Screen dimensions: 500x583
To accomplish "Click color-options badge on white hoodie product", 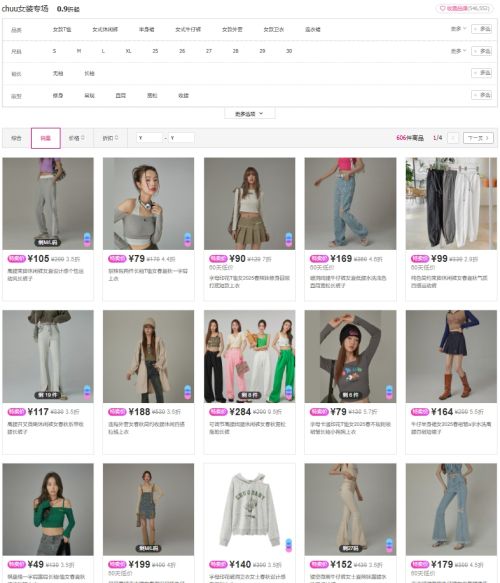I will (288, 545).
